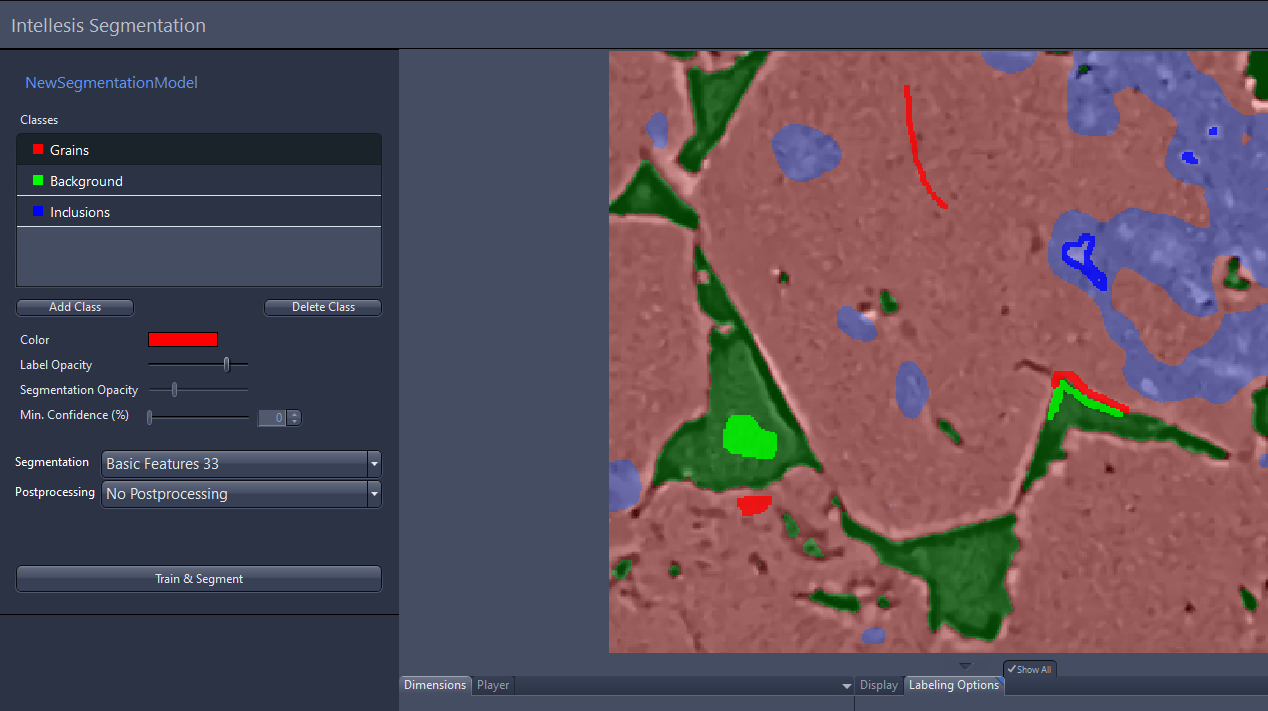The width and height of the screenshot is (1268, 711).
Task: Click the dropdown arrow on the Dimensions toolbar
Action: point(846,685)
